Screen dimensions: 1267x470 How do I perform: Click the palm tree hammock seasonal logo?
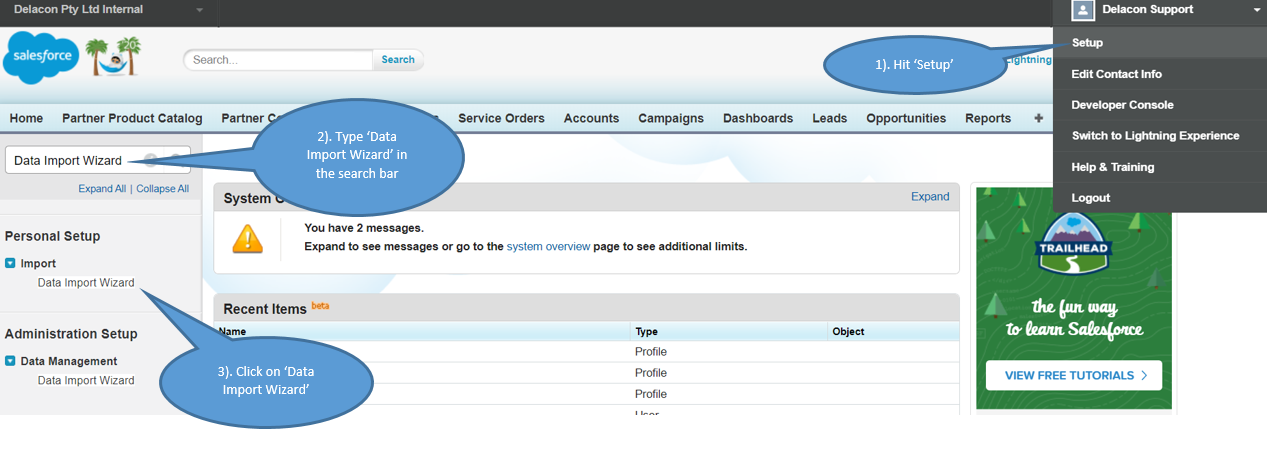[113, 57]
